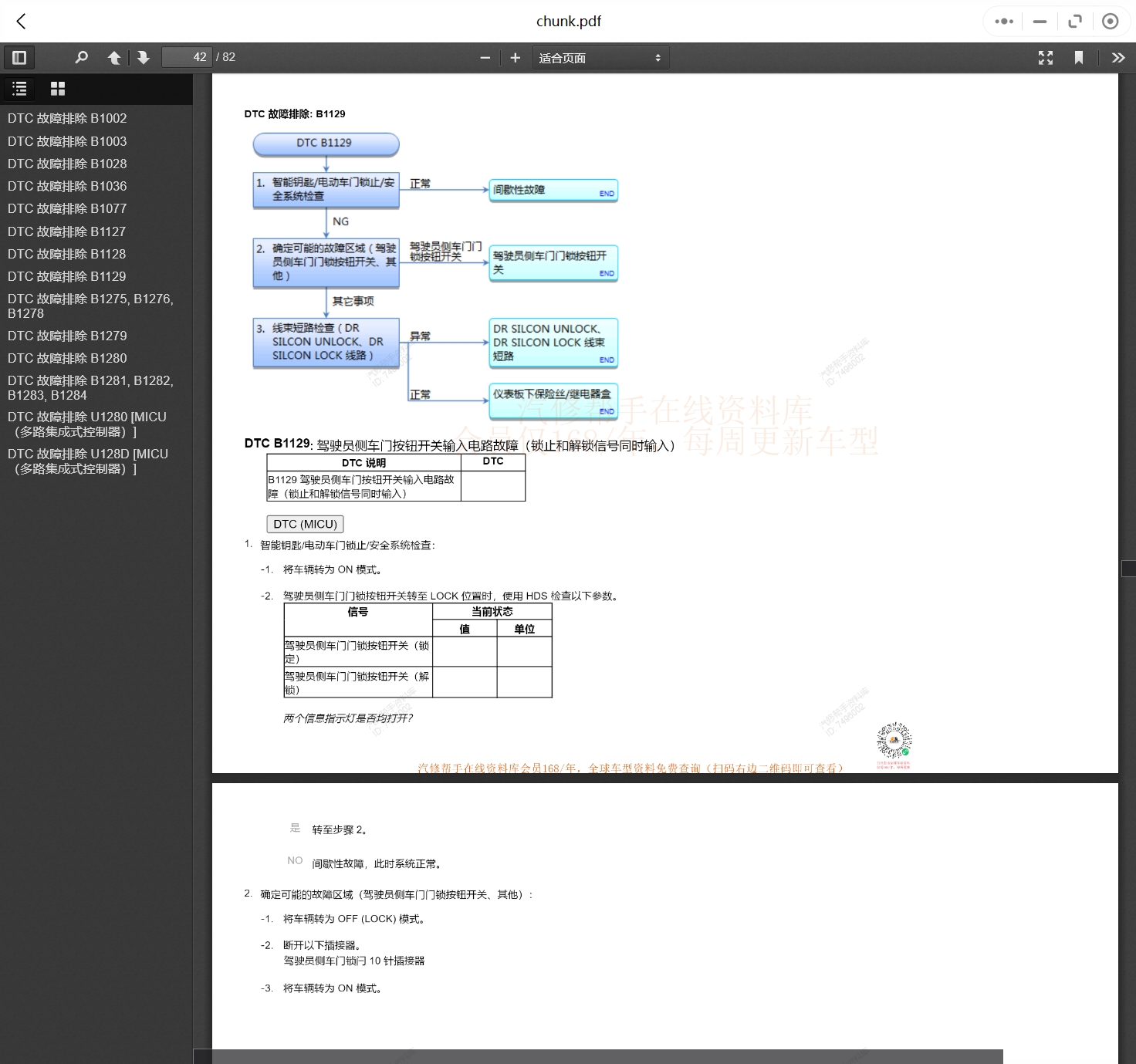Toggle the sidebar panel button

19,57
